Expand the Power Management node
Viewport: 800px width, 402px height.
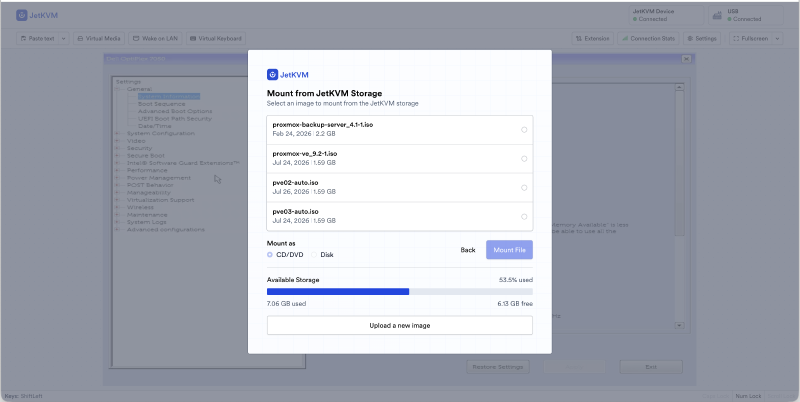[117, 178]
